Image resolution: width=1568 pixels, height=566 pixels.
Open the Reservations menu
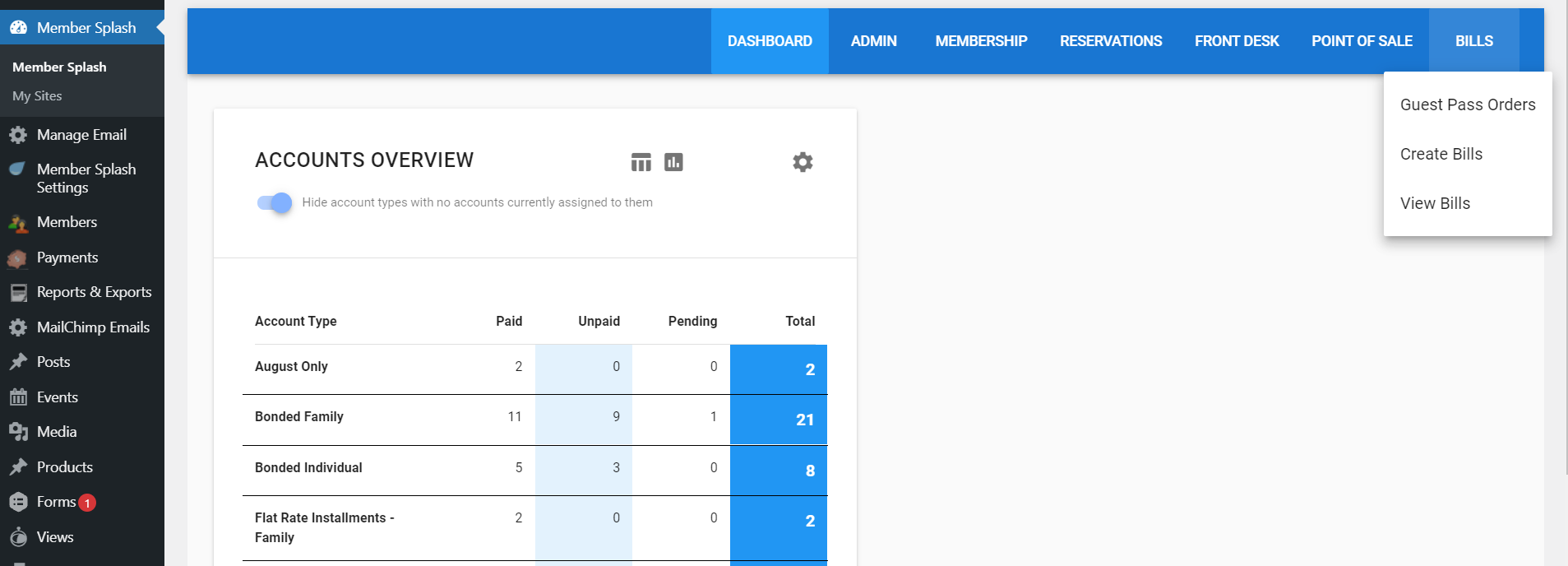[1111, 41]
